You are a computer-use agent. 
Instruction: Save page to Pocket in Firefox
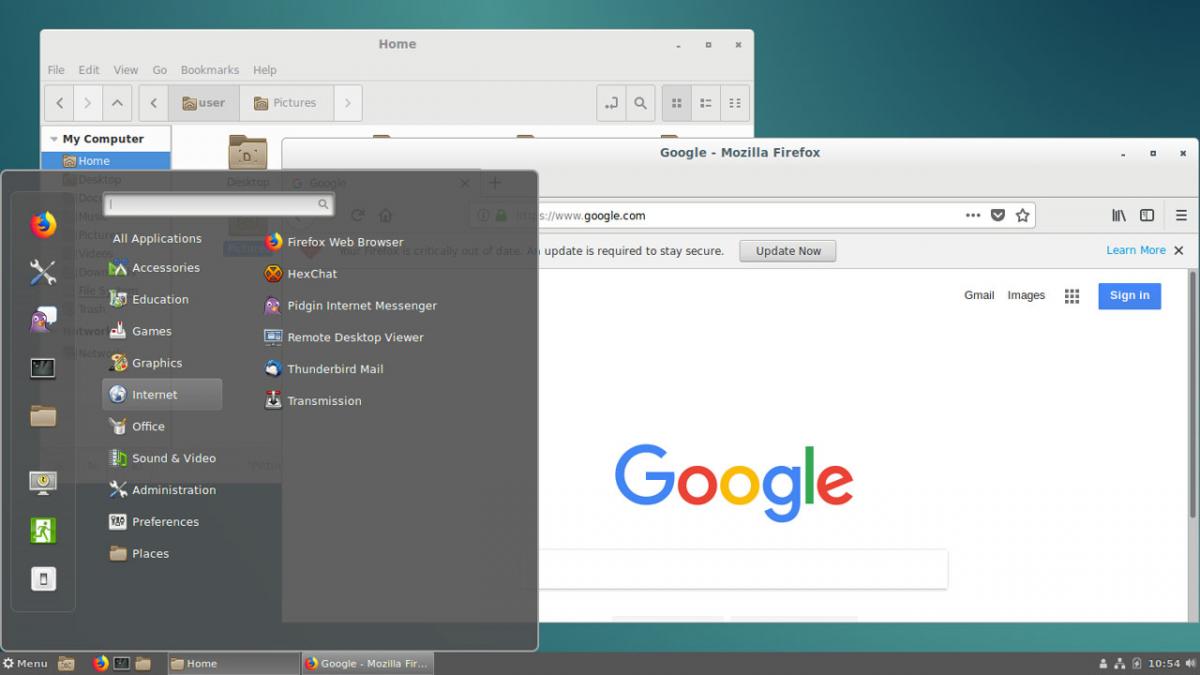point(998,215)
